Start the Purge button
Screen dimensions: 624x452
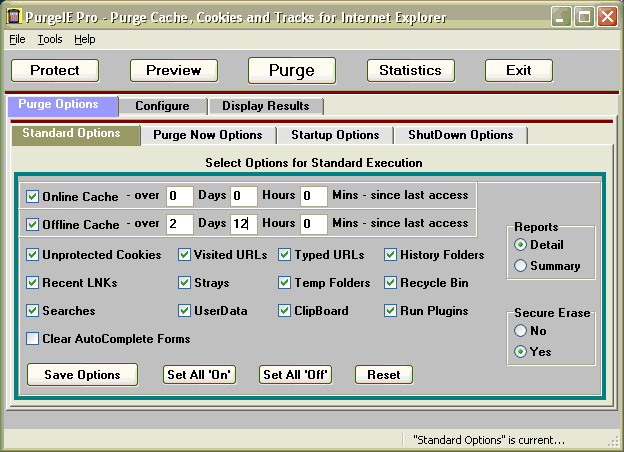point(292,70)
